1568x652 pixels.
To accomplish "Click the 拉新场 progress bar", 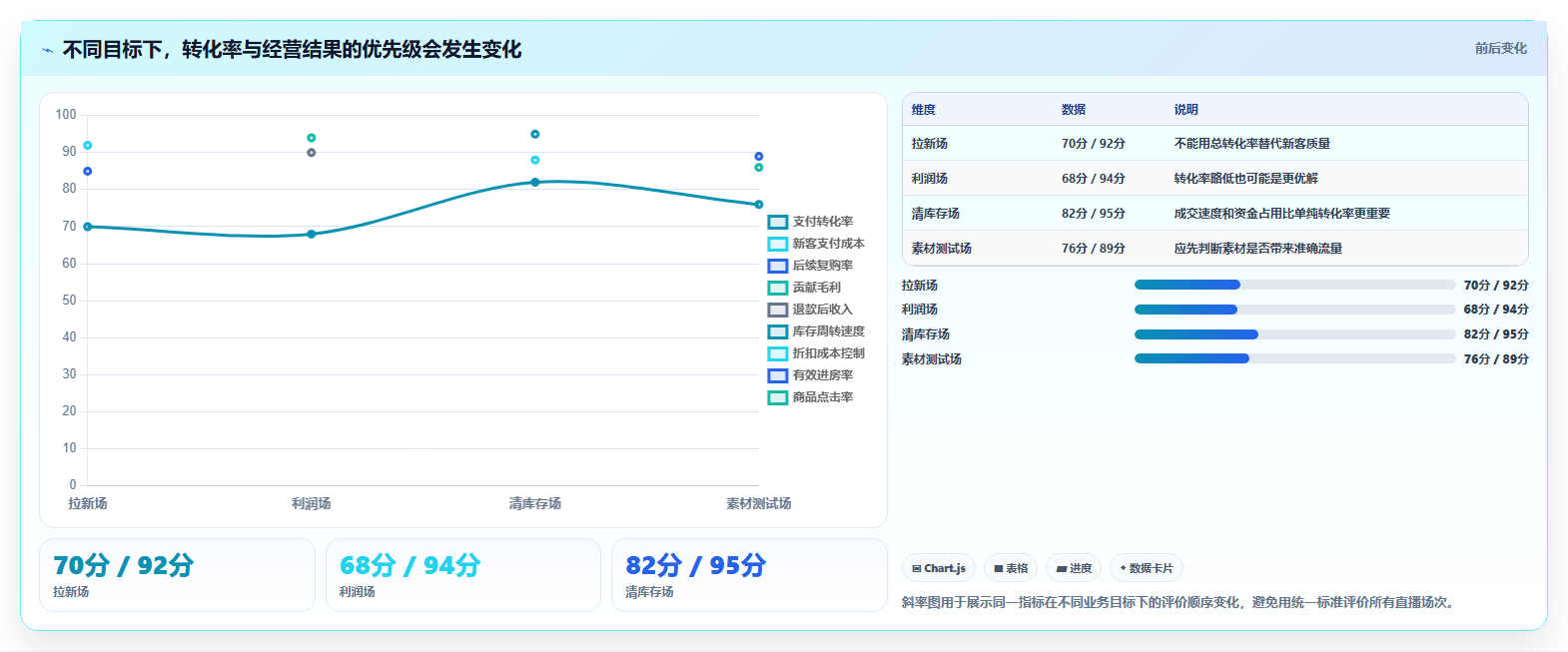I will tap(1294, 285).
